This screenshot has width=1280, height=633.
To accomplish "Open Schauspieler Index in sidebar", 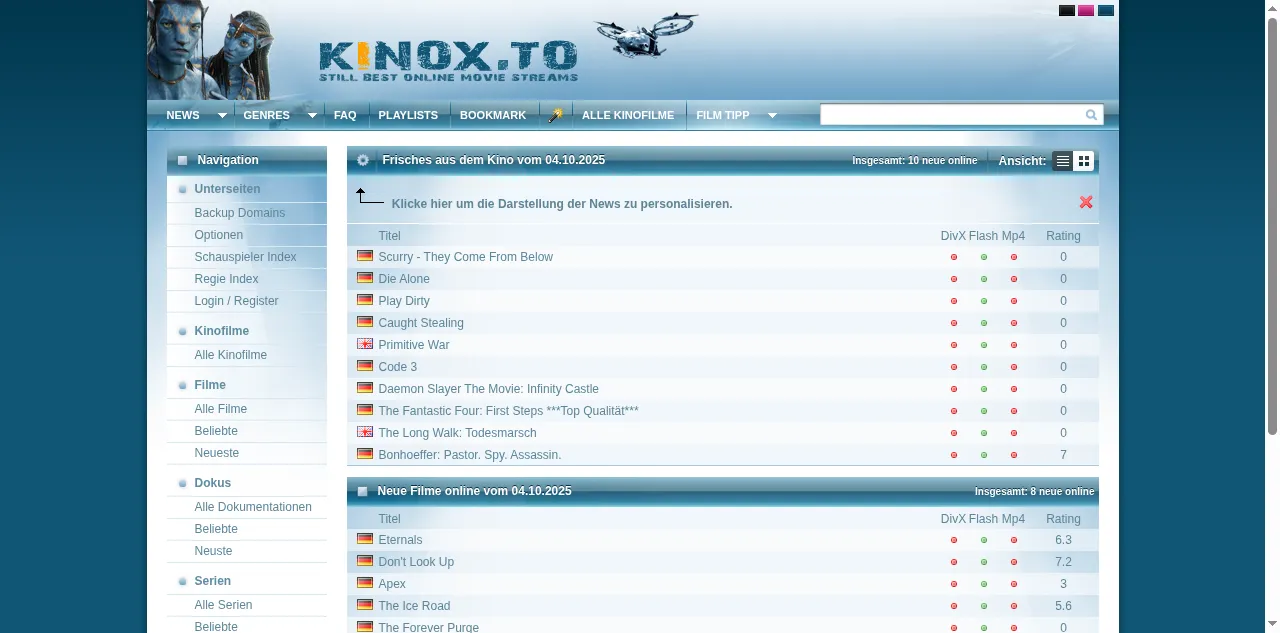I will (246, 257).
